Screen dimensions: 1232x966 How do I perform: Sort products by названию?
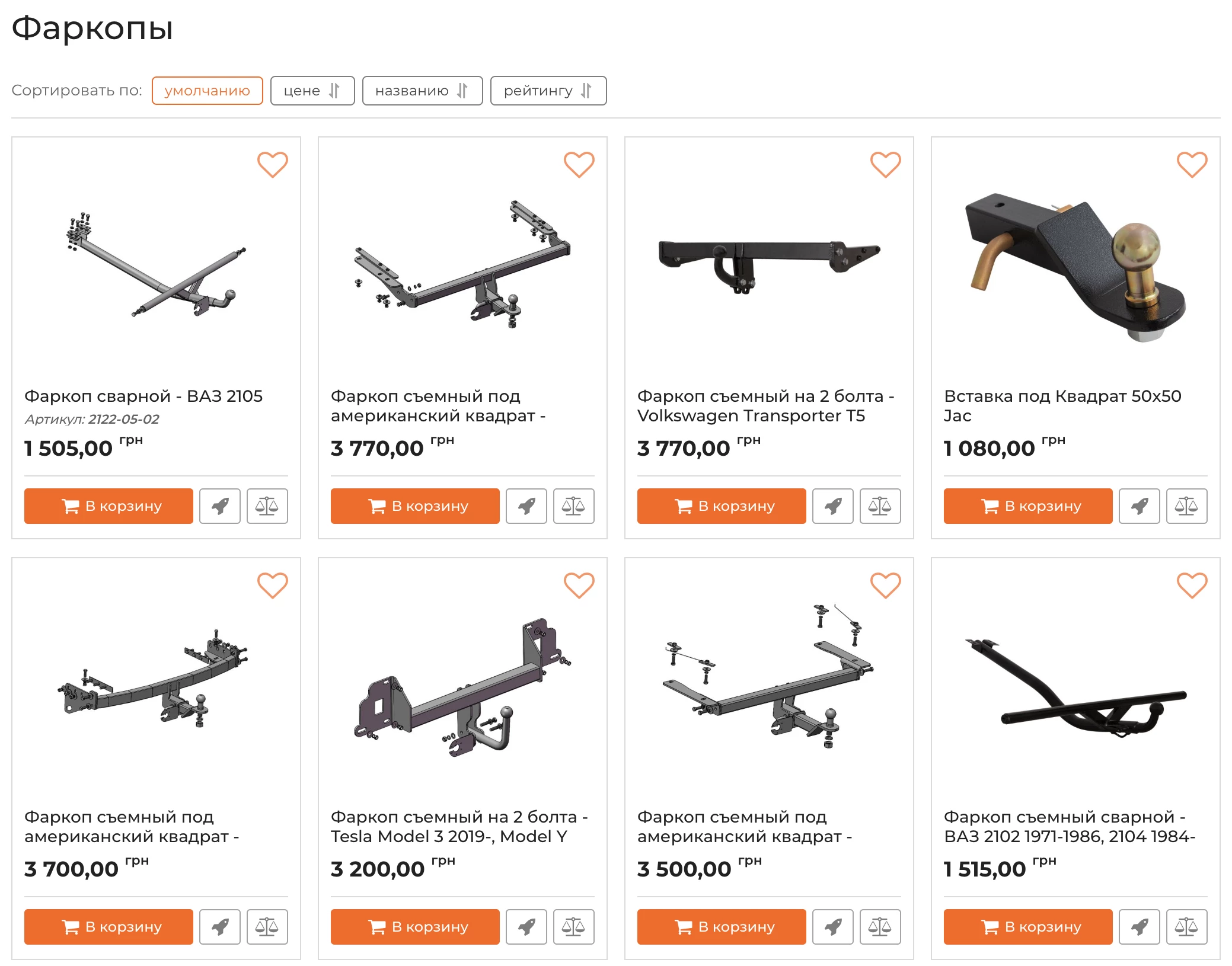click(423, 91)
